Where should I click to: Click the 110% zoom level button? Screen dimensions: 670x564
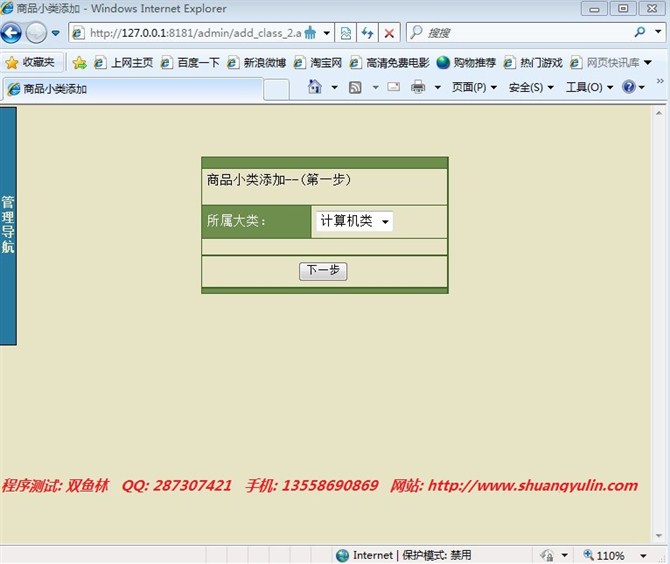coord(604,555)
